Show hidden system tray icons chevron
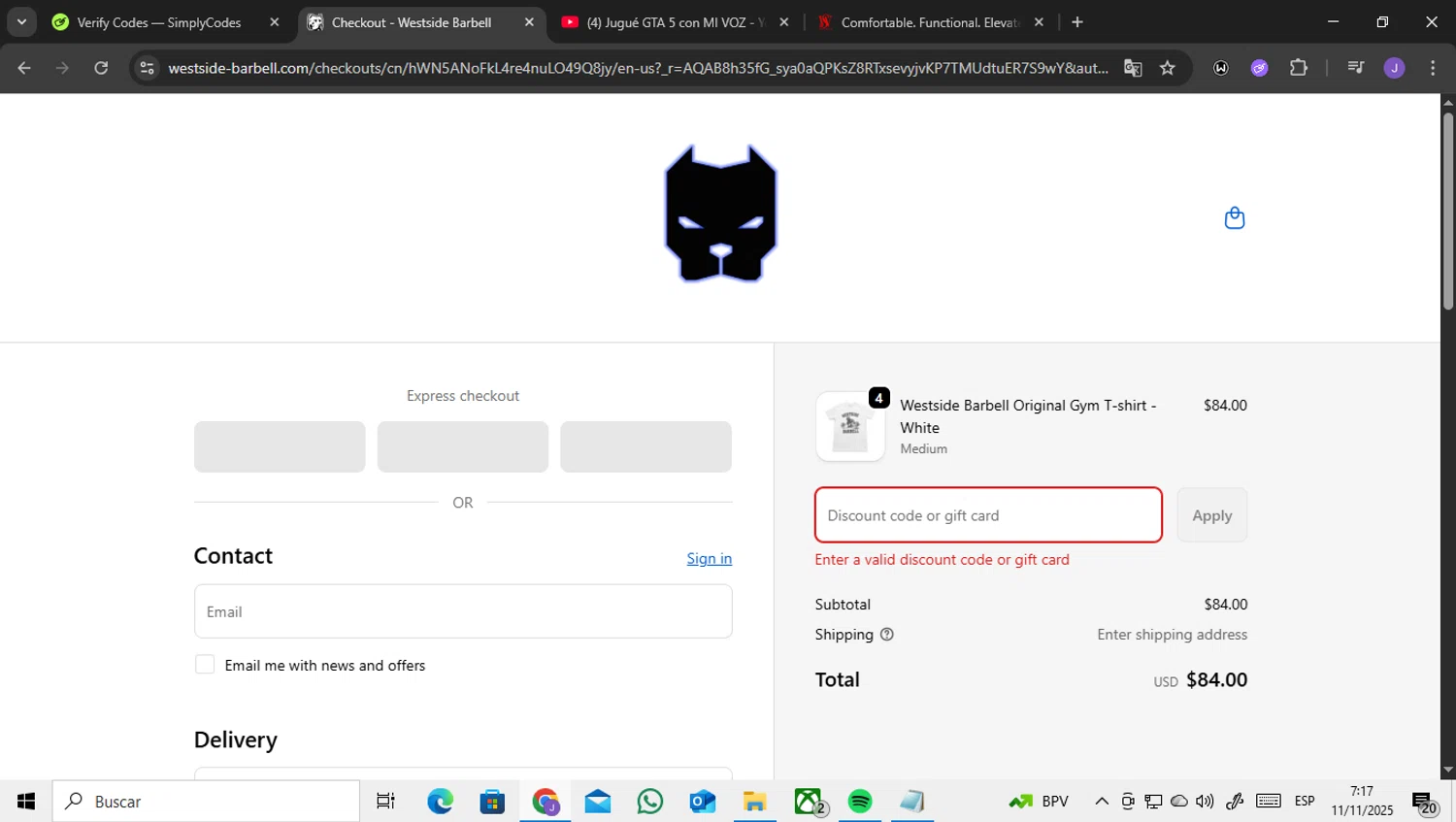This screenshot has height=822, width=1456. [x=1102, y=802]
